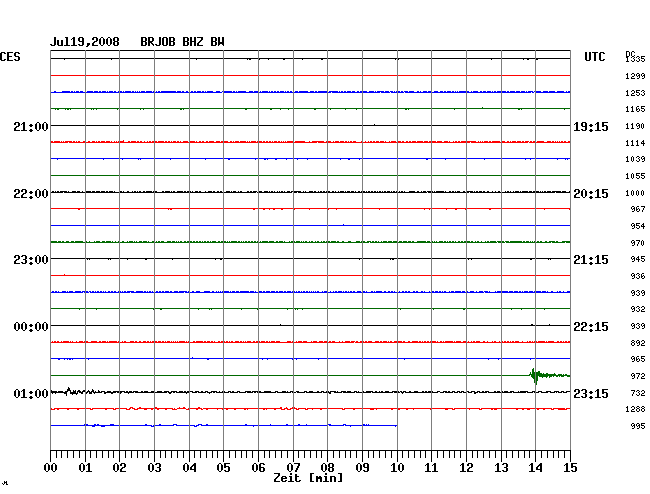Screen dimensions: 650x494
Task: Select the 22:00 local time label
Action: pyautogui.click(x=31, y=194)
